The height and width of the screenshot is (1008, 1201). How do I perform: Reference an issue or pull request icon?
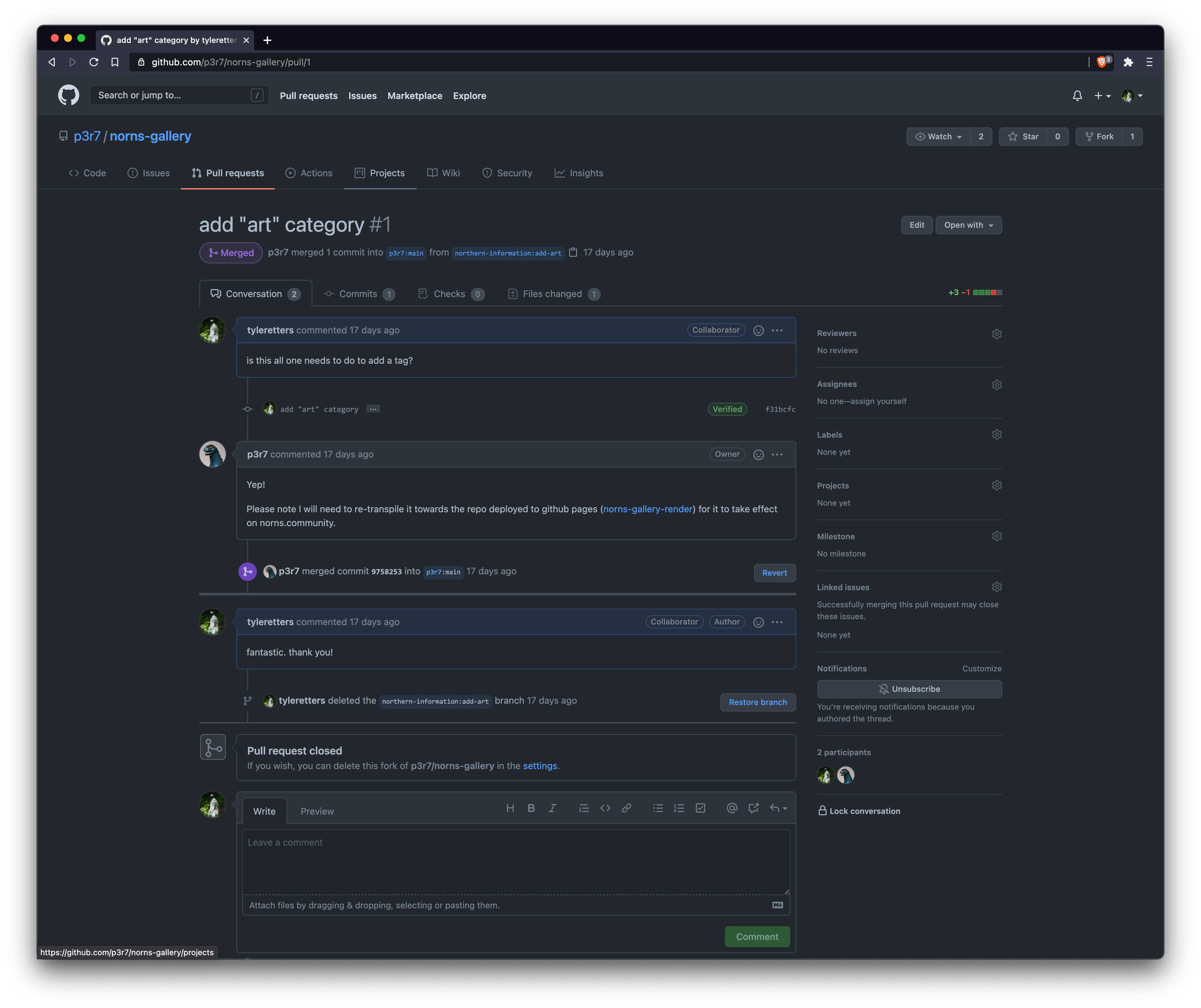[x=753, y=808]
